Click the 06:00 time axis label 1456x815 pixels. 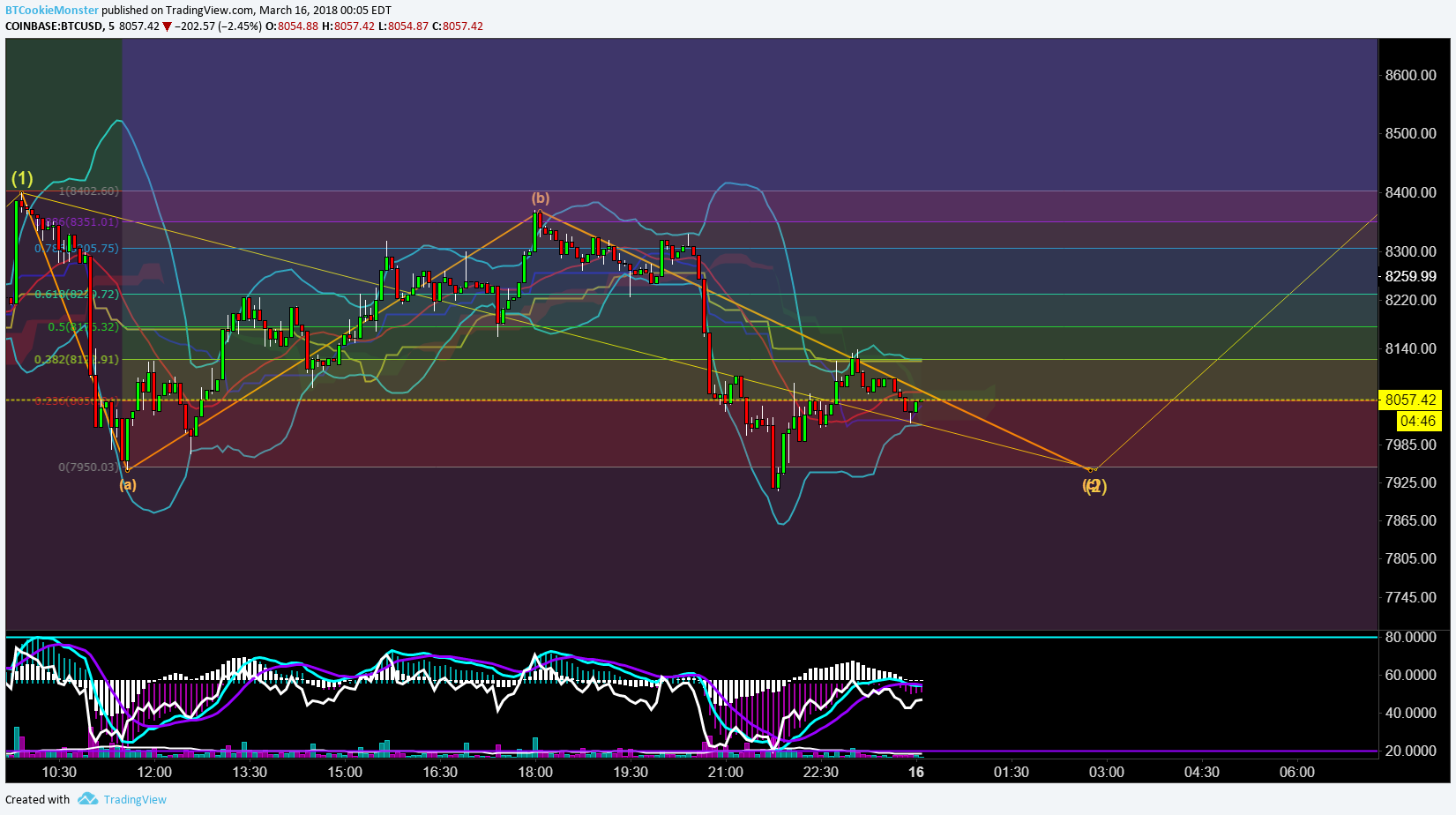click(x=1297, y=772)
